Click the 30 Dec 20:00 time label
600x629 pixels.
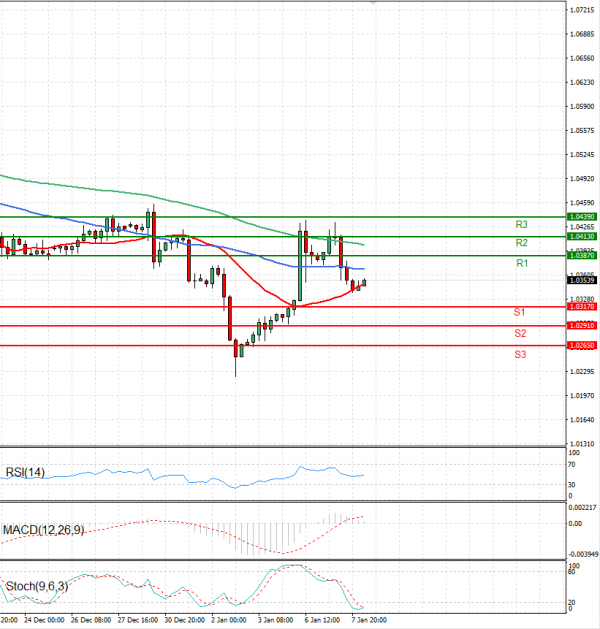click(184, 620)
